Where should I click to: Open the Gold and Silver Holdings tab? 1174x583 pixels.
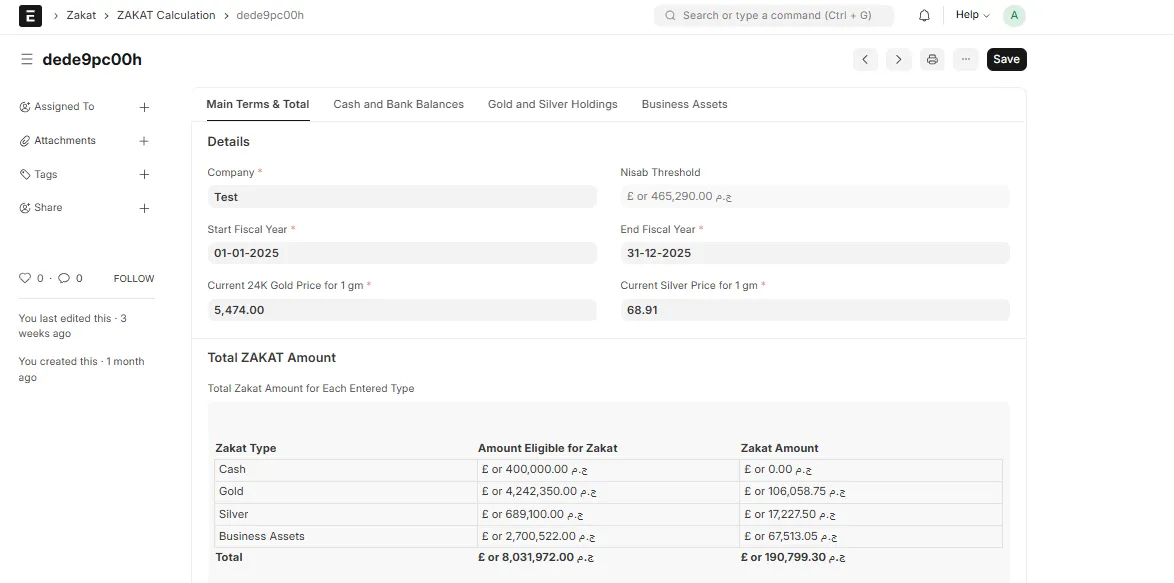point(552,103)
